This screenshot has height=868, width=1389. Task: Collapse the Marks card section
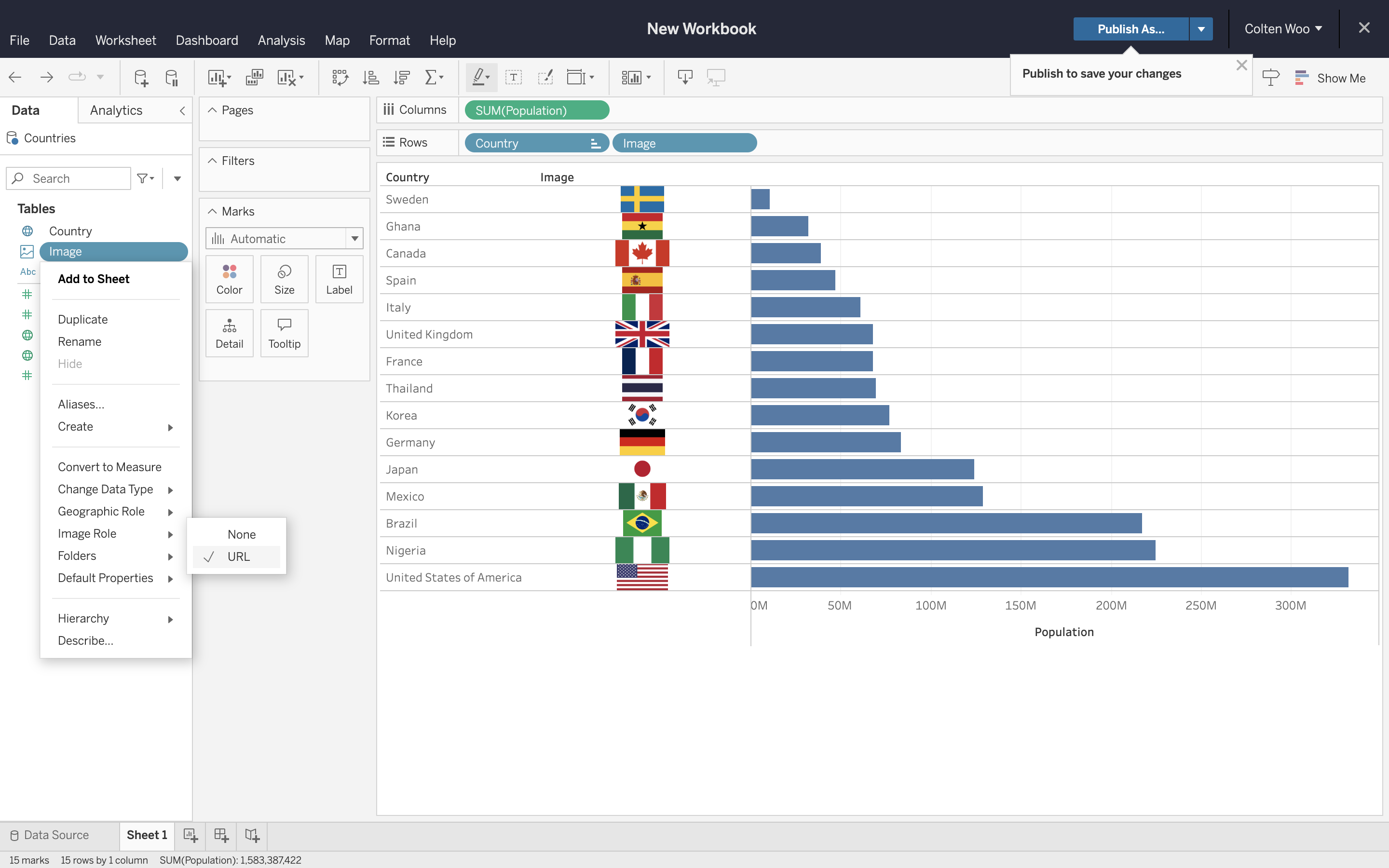(x=212, y=211)
